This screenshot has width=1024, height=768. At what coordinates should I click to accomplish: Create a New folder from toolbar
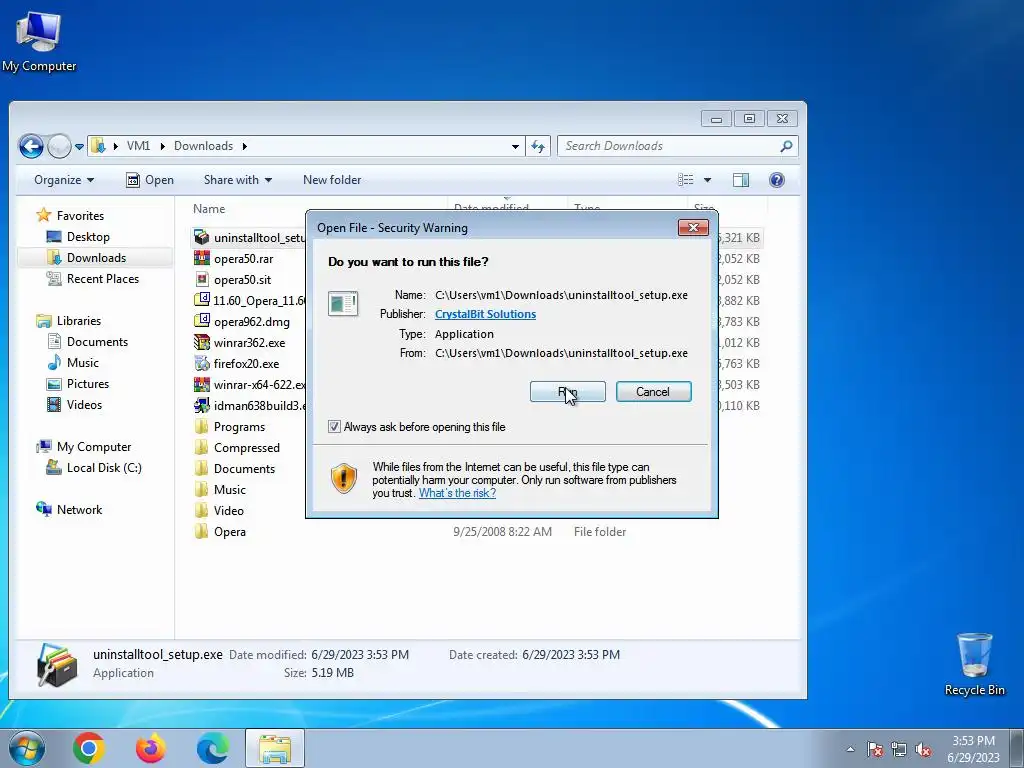pyautogui.click(x=332, y=180)
